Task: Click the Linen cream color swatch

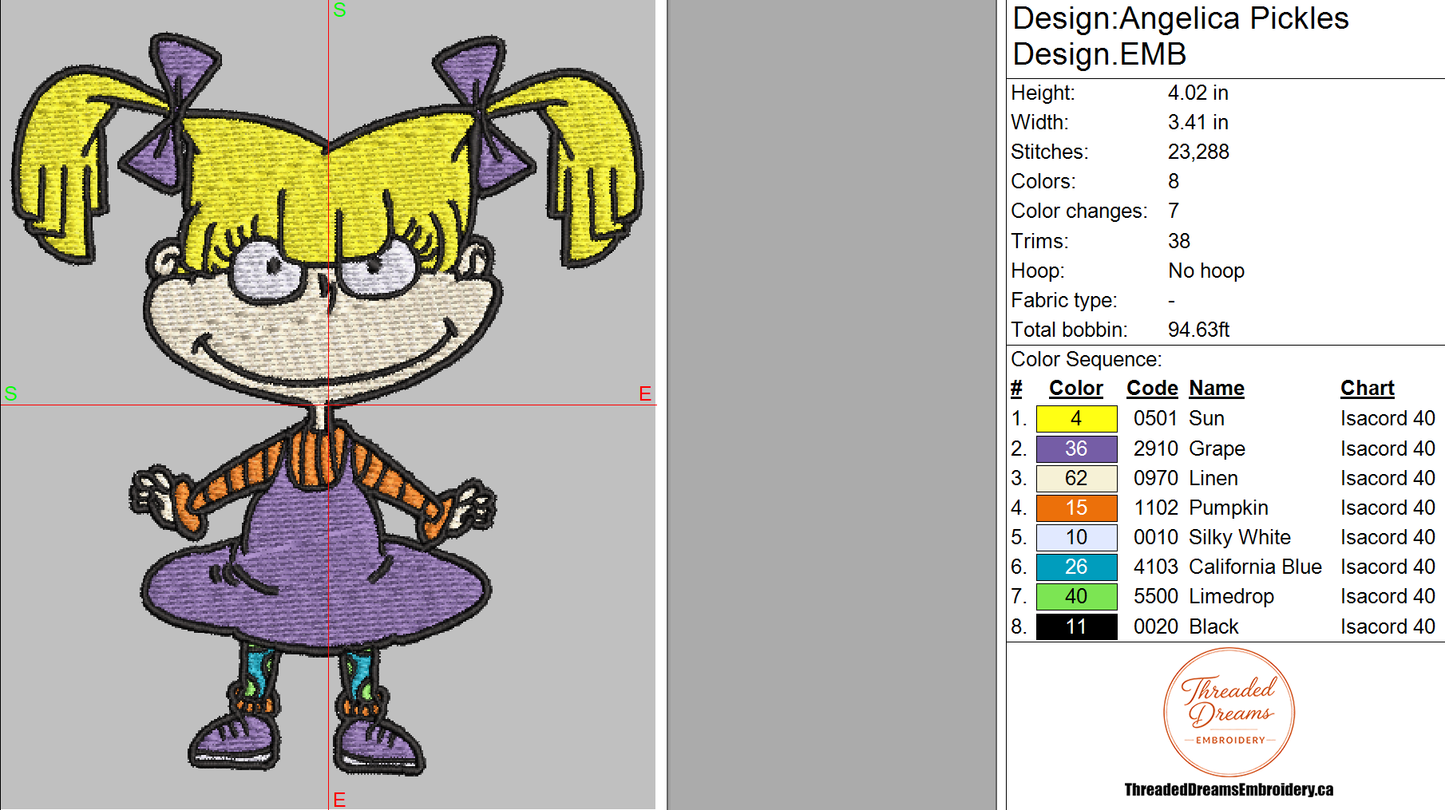Action: point(1076,478)
